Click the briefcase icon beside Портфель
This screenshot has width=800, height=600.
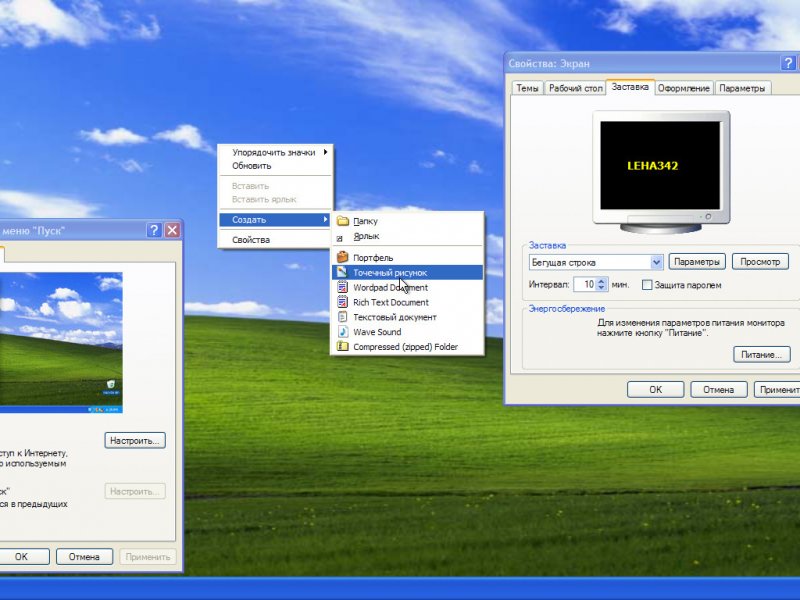[x=343, y=257]
